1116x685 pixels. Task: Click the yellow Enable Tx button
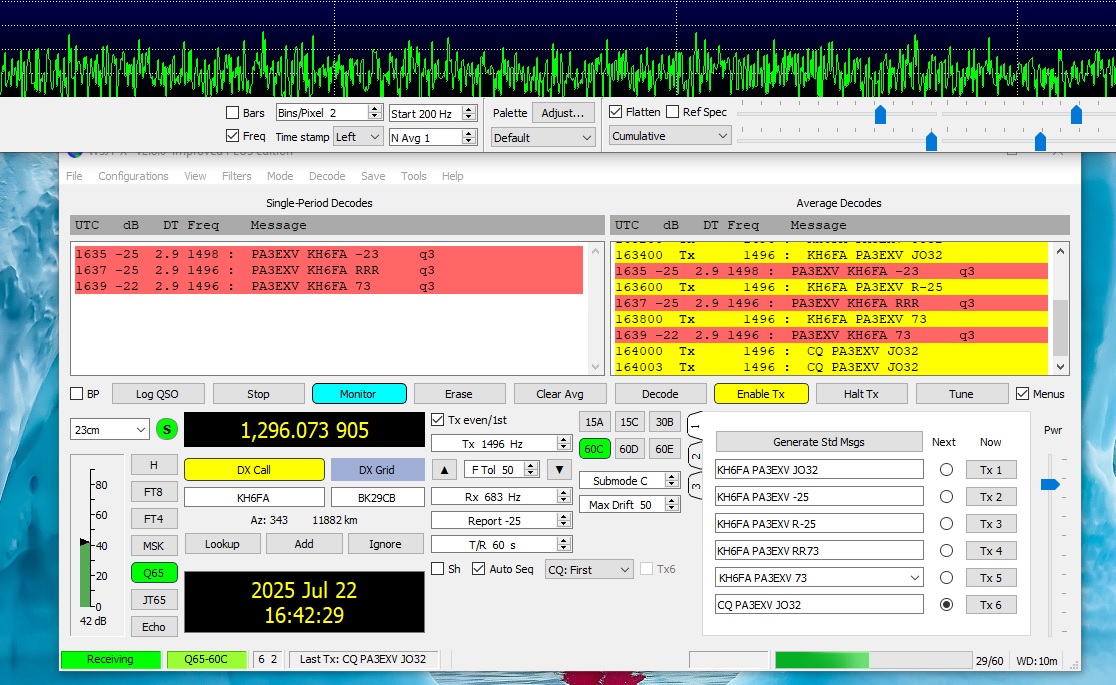(761, 394)
